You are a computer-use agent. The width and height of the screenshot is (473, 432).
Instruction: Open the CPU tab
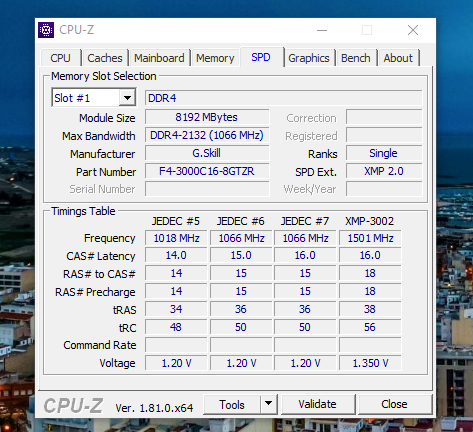point(60,58)
